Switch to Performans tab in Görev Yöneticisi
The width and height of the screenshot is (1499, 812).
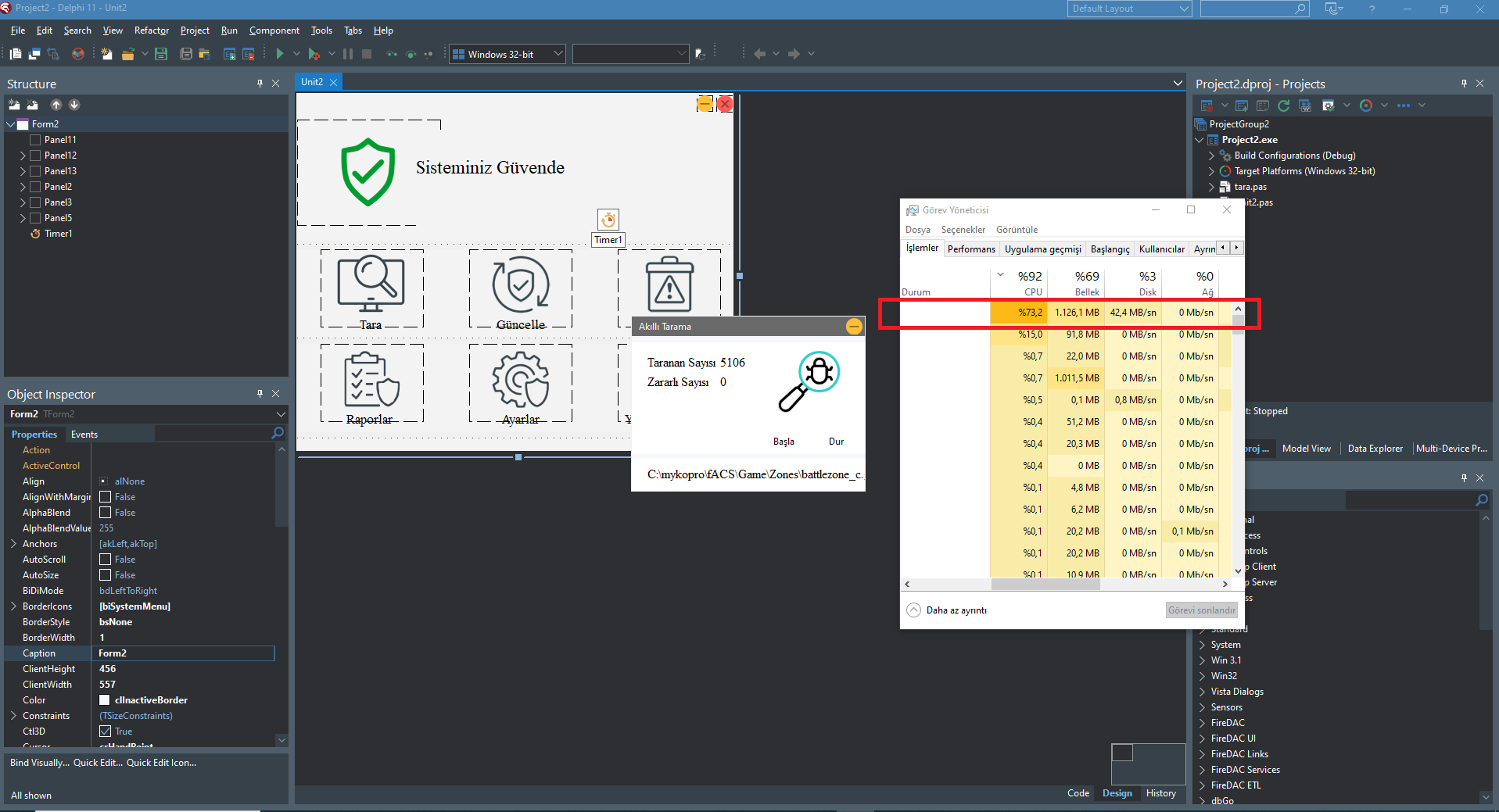click(x=971, y=249)
